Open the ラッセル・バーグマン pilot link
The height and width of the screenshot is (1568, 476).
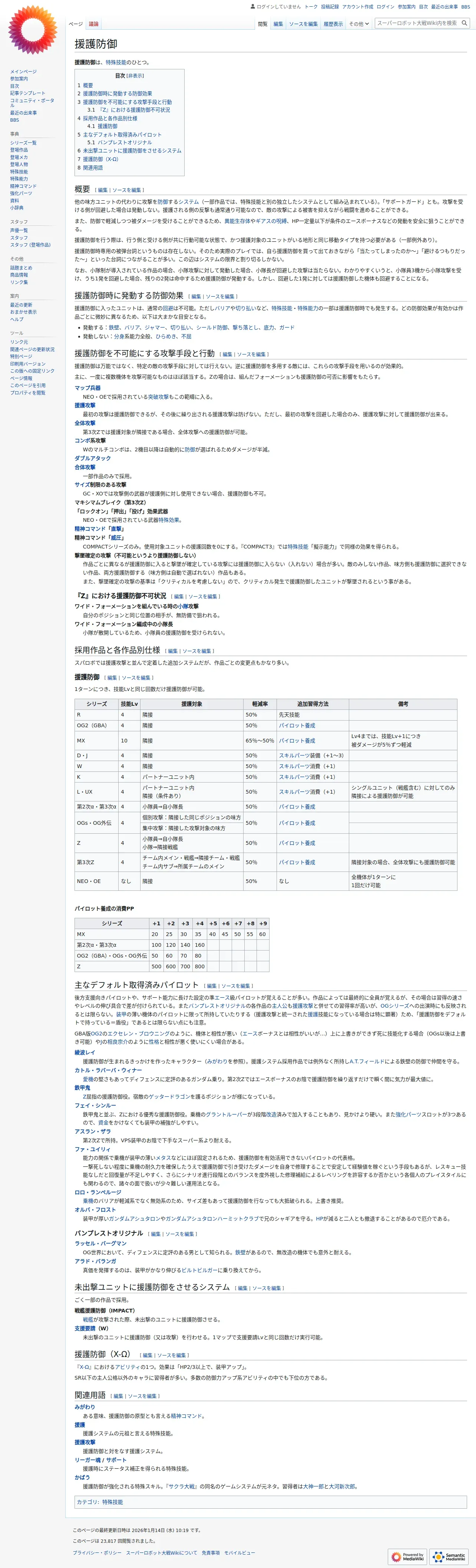[101, 1243]
